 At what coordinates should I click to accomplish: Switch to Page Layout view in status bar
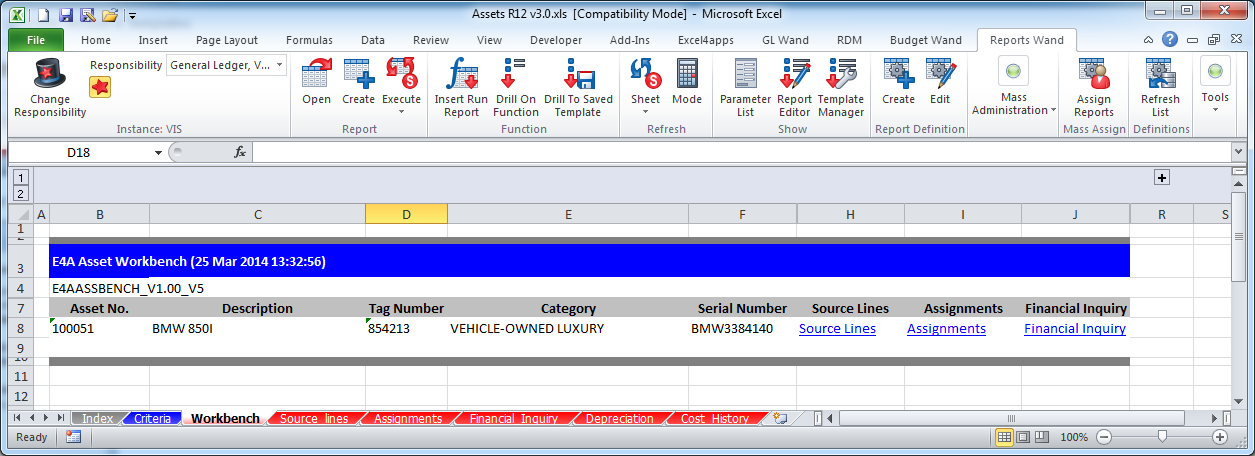pyautogui.click(x=1023, y=437)
